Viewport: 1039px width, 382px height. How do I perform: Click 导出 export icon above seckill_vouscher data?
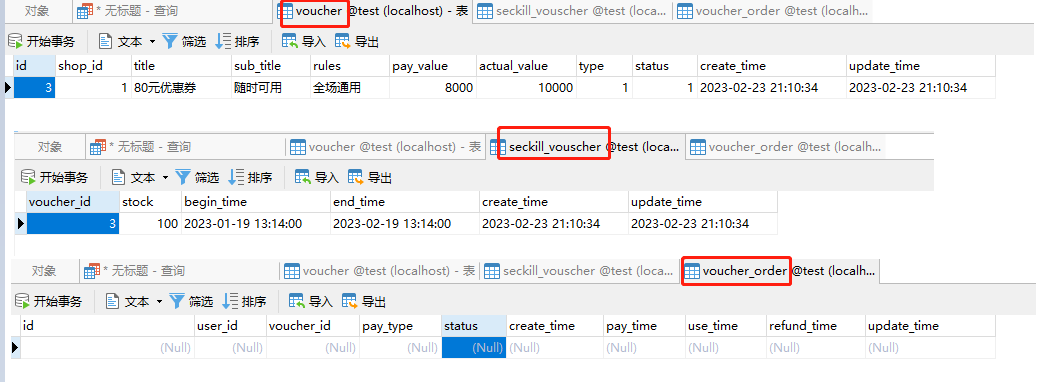[x=356, y=177]
